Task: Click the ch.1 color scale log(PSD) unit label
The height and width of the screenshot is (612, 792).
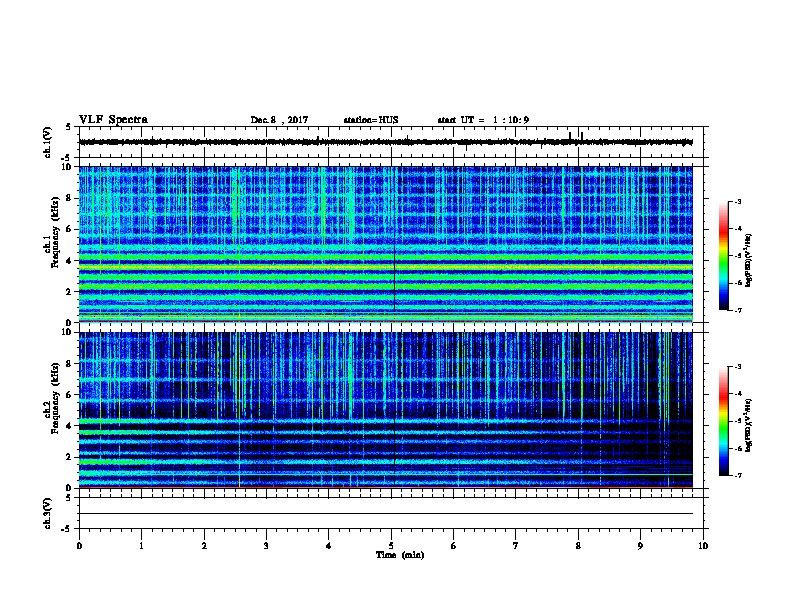Action: coord(749,260)
